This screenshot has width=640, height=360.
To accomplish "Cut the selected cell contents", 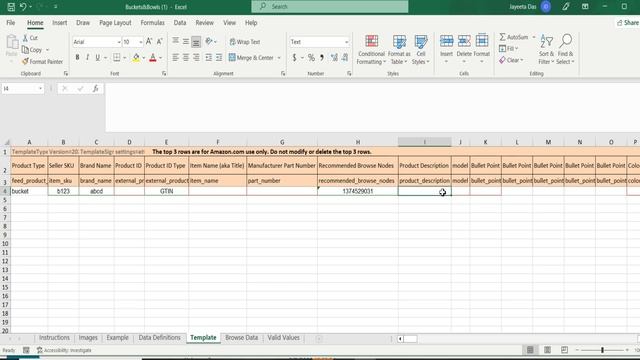I will pyautogui.click(x=30, y=38).
